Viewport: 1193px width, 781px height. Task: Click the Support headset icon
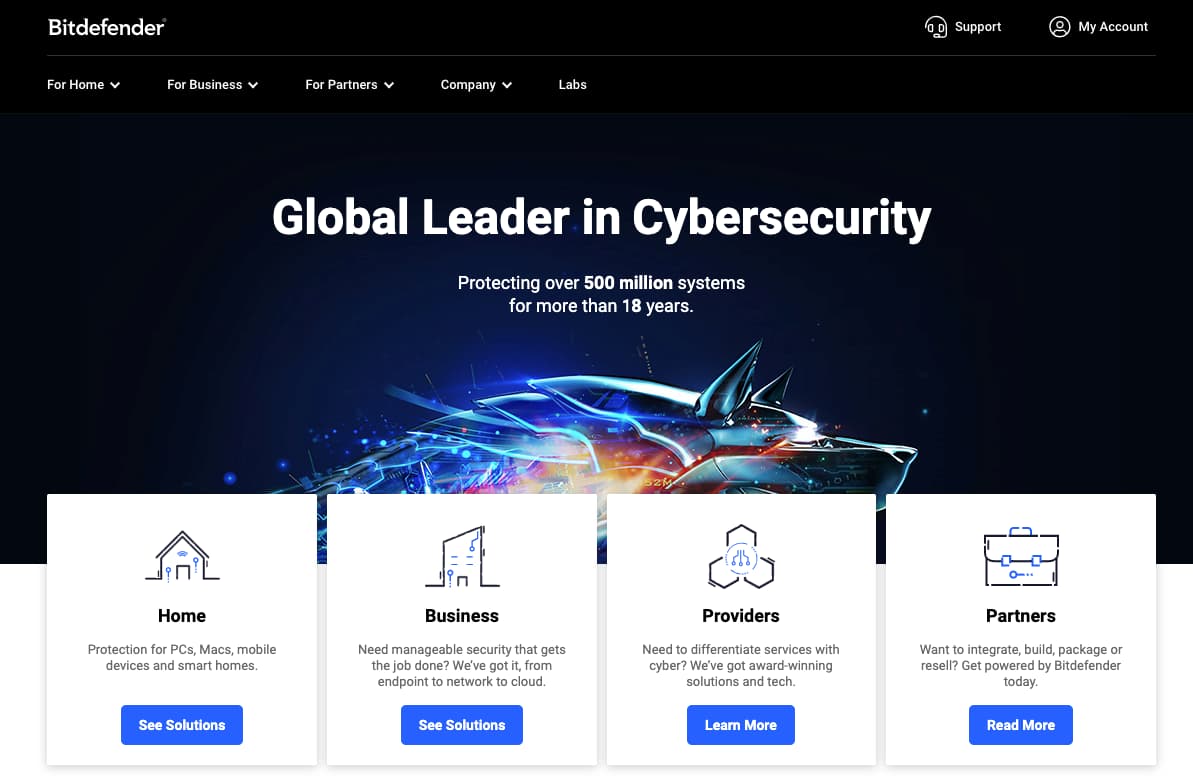click(x=936, y=27)
